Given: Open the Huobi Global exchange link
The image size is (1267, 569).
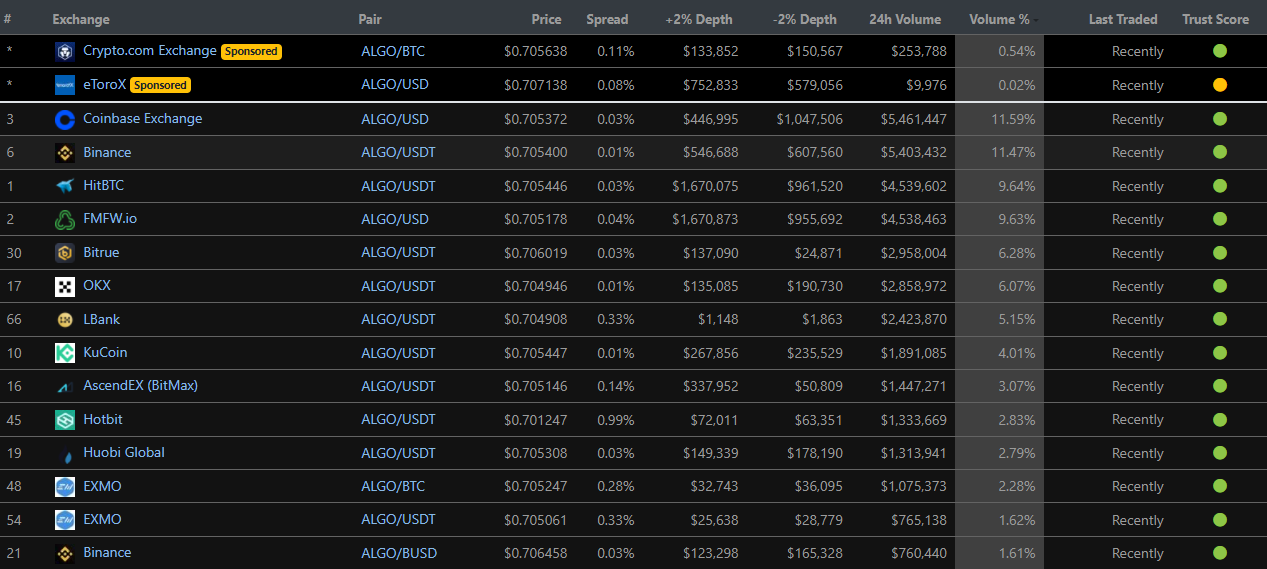Looking at the screenshot, I should click(x=124, y=452).
